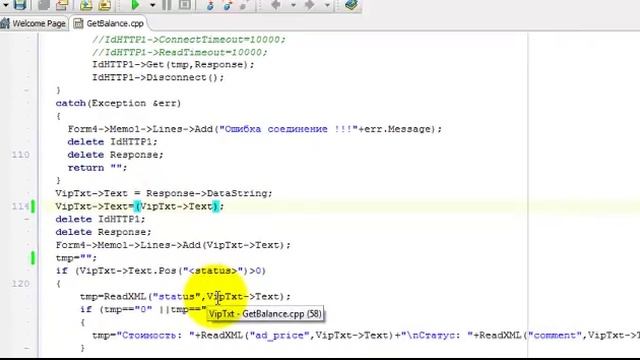Click the highlighted opening bracket on line 114
Viewport: 640px width, 360px height.
coord(137,206)
